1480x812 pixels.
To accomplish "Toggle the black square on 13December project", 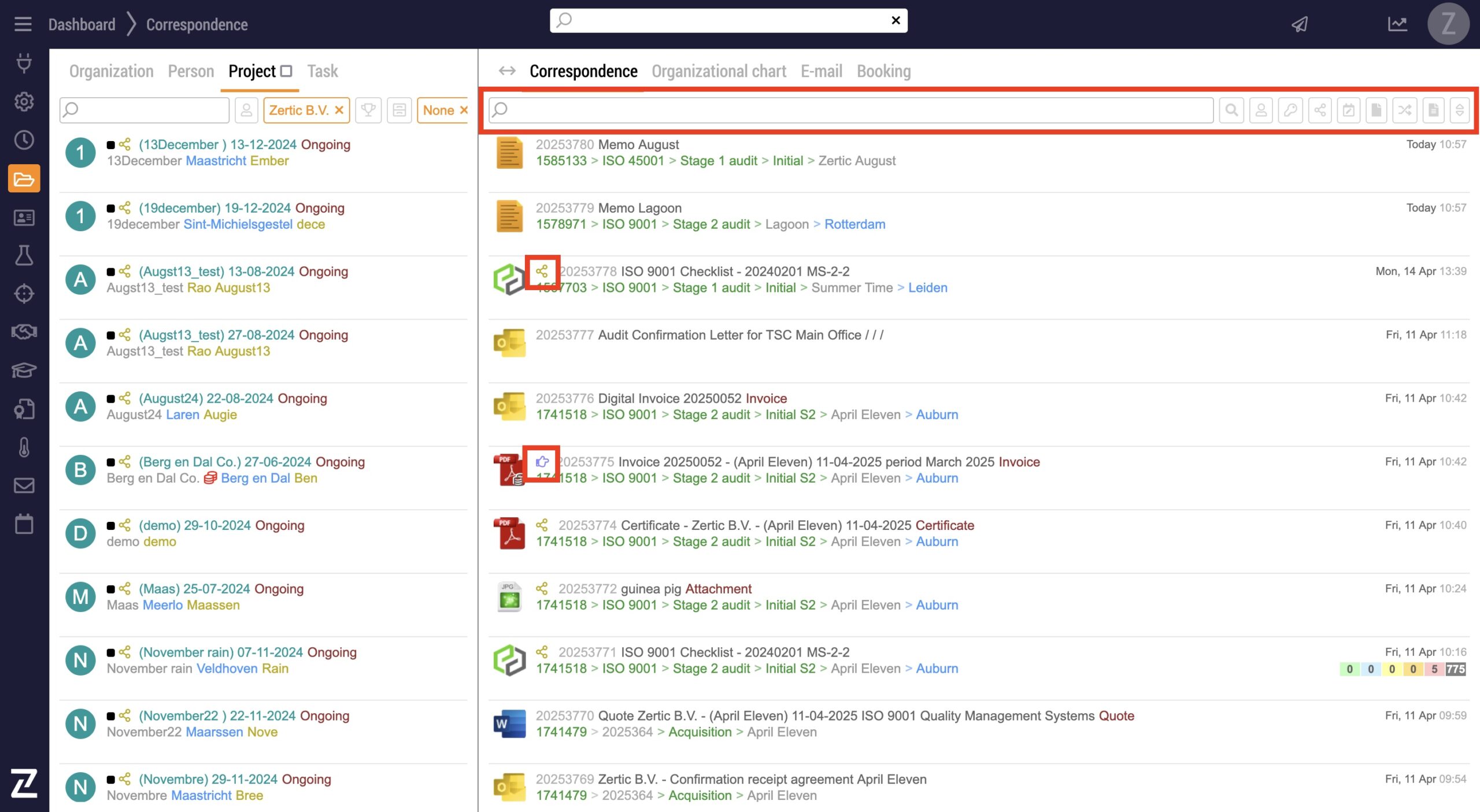I will pyautogui.click(x=111, y=144).
